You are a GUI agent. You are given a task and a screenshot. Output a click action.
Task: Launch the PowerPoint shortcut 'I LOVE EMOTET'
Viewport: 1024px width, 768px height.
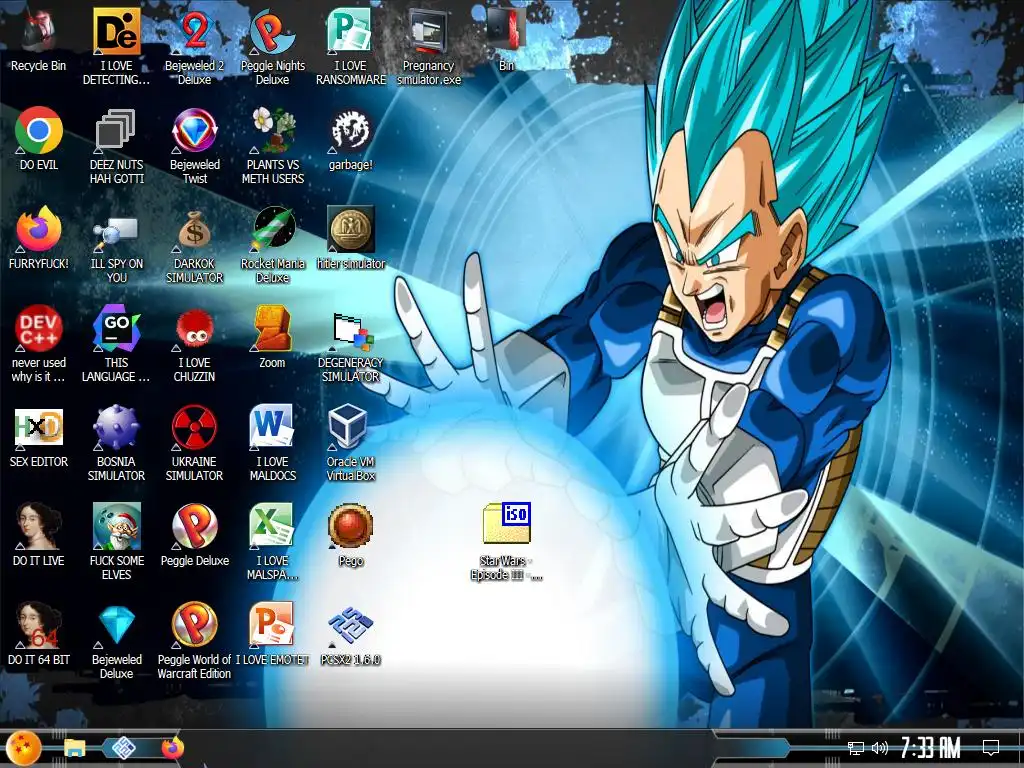pos(272,625)
